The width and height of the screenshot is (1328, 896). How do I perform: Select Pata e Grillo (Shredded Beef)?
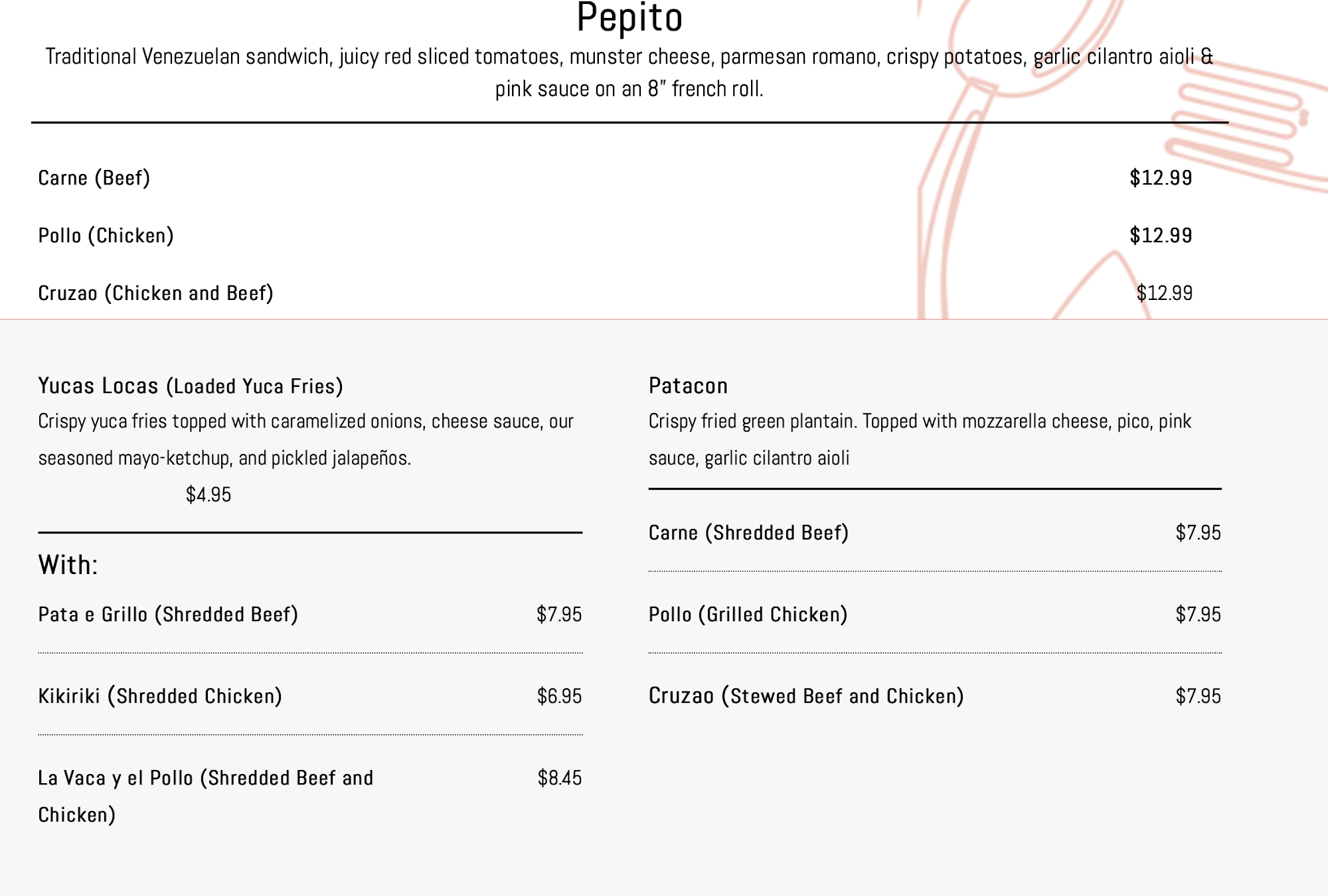pos(168,615)
